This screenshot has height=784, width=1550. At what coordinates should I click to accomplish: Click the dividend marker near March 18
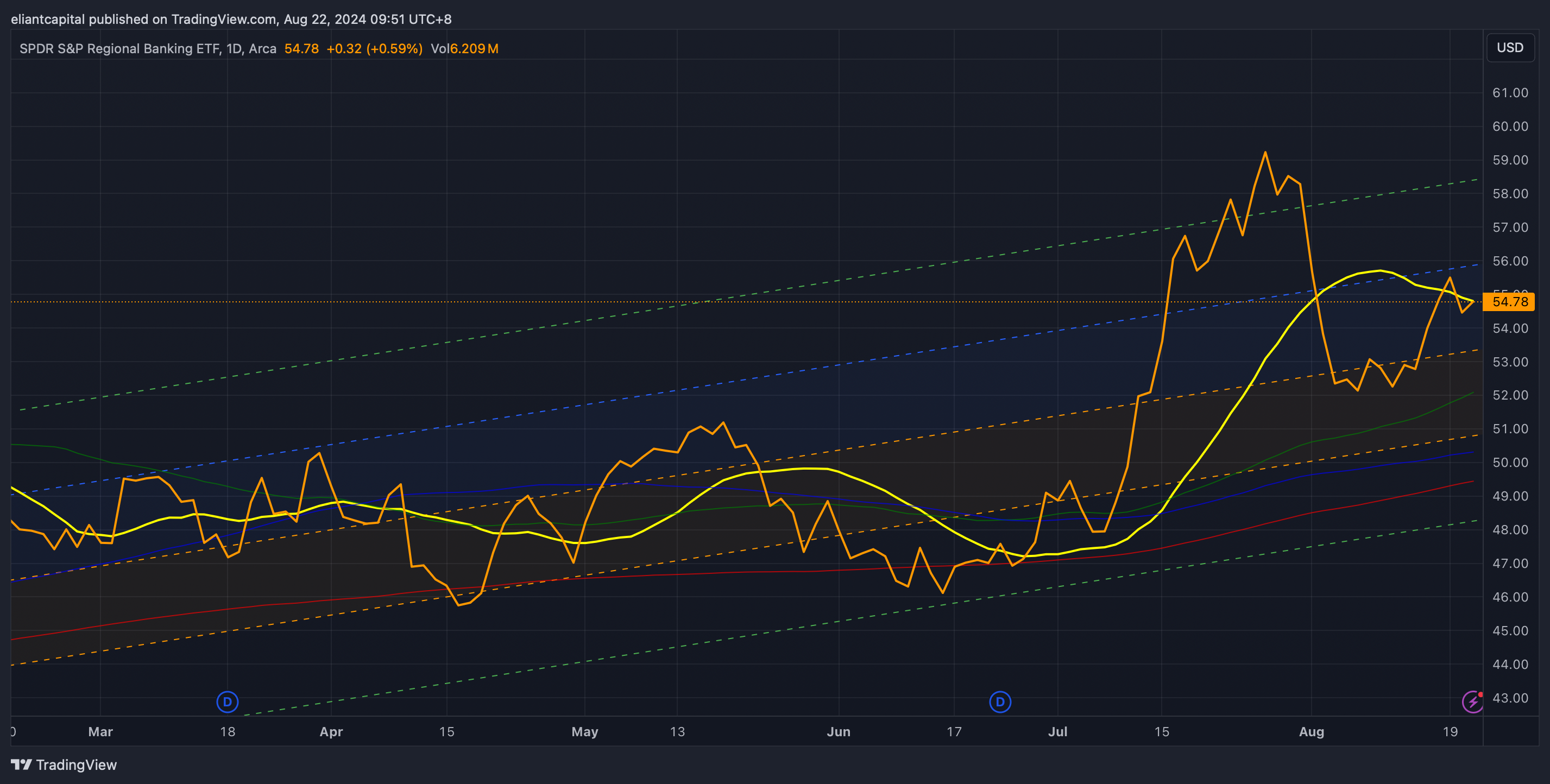(x=228, y=701)
